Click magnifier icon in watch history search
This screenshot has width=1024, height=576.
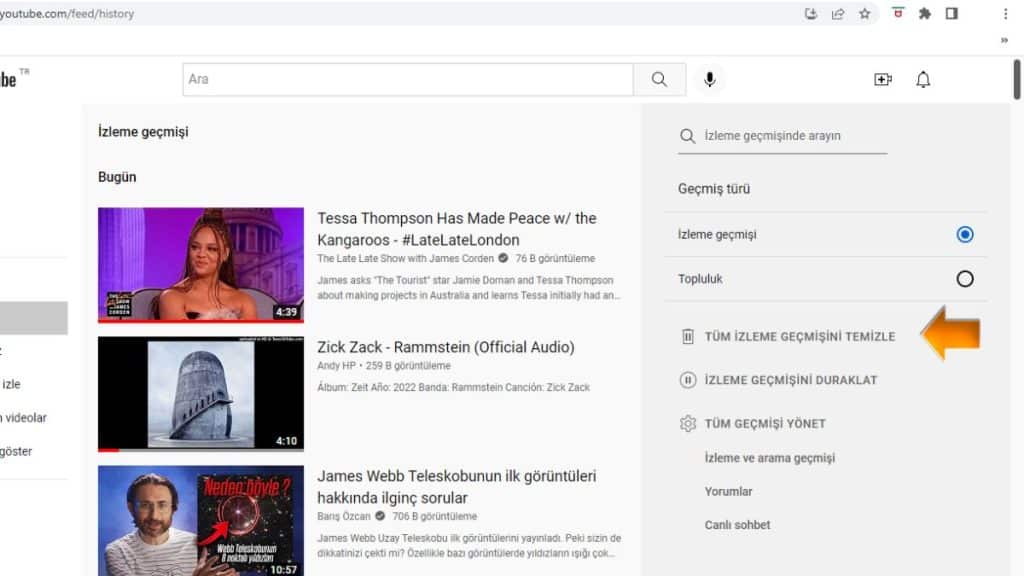687,136
